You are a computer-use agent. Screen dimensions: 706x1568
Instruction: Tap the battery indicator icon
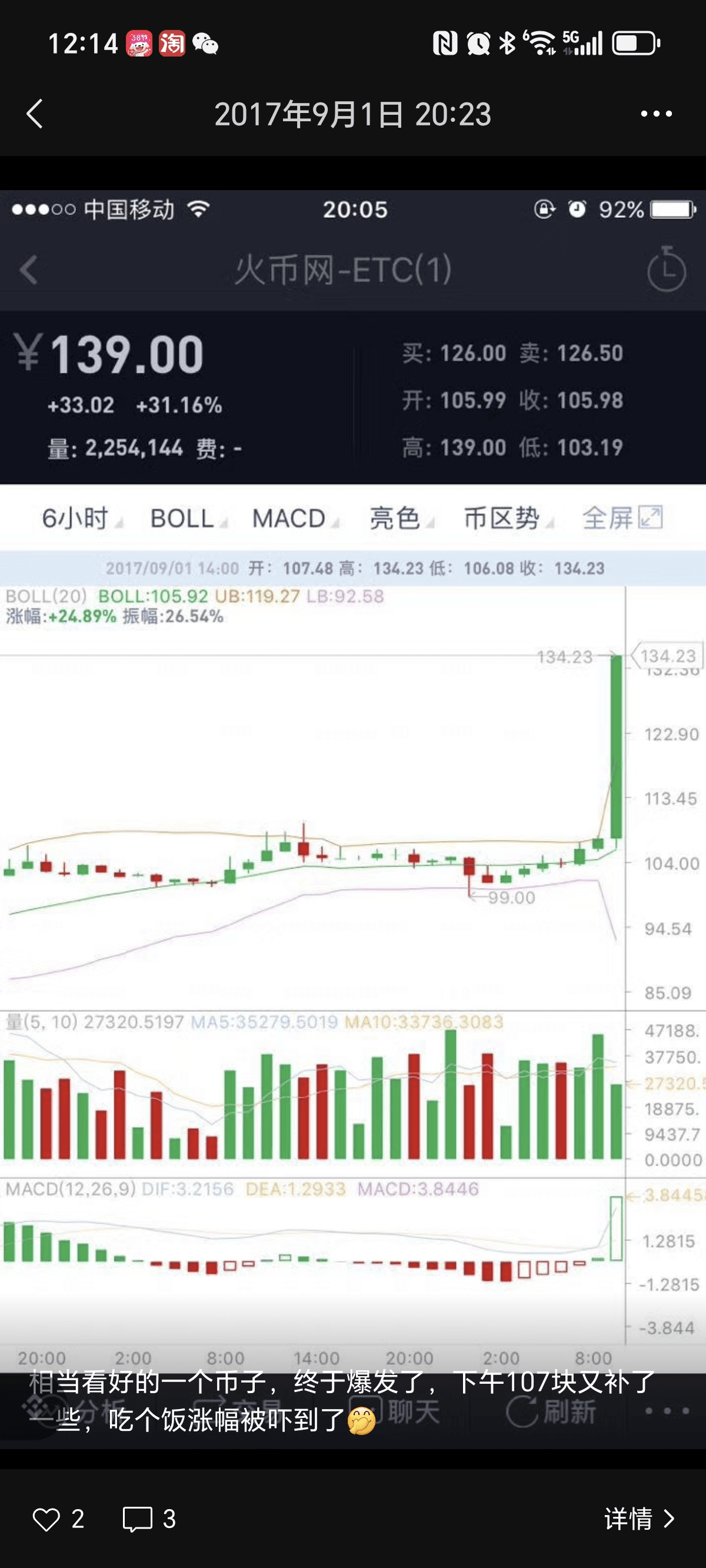pos(636,43)
